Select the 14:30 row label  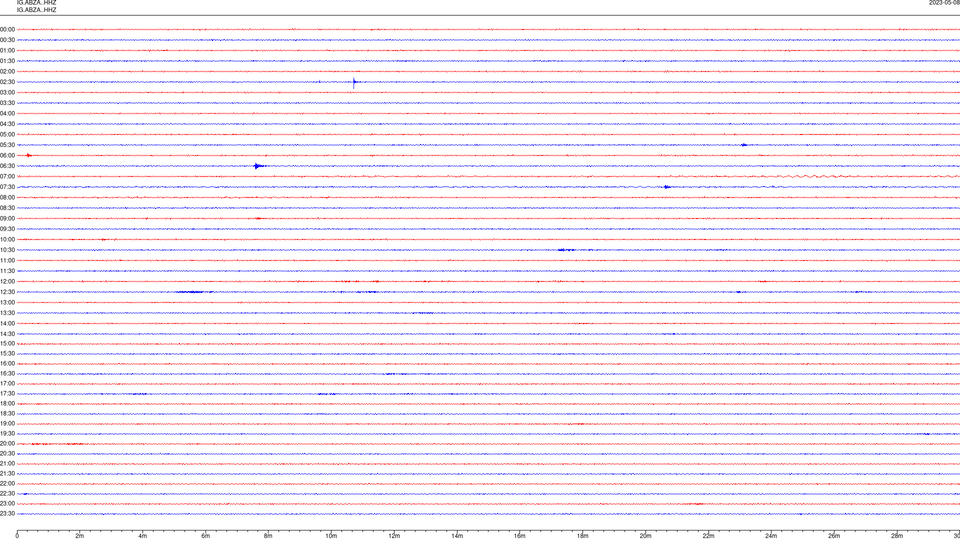pyautogui.click(x=7, y=334)
